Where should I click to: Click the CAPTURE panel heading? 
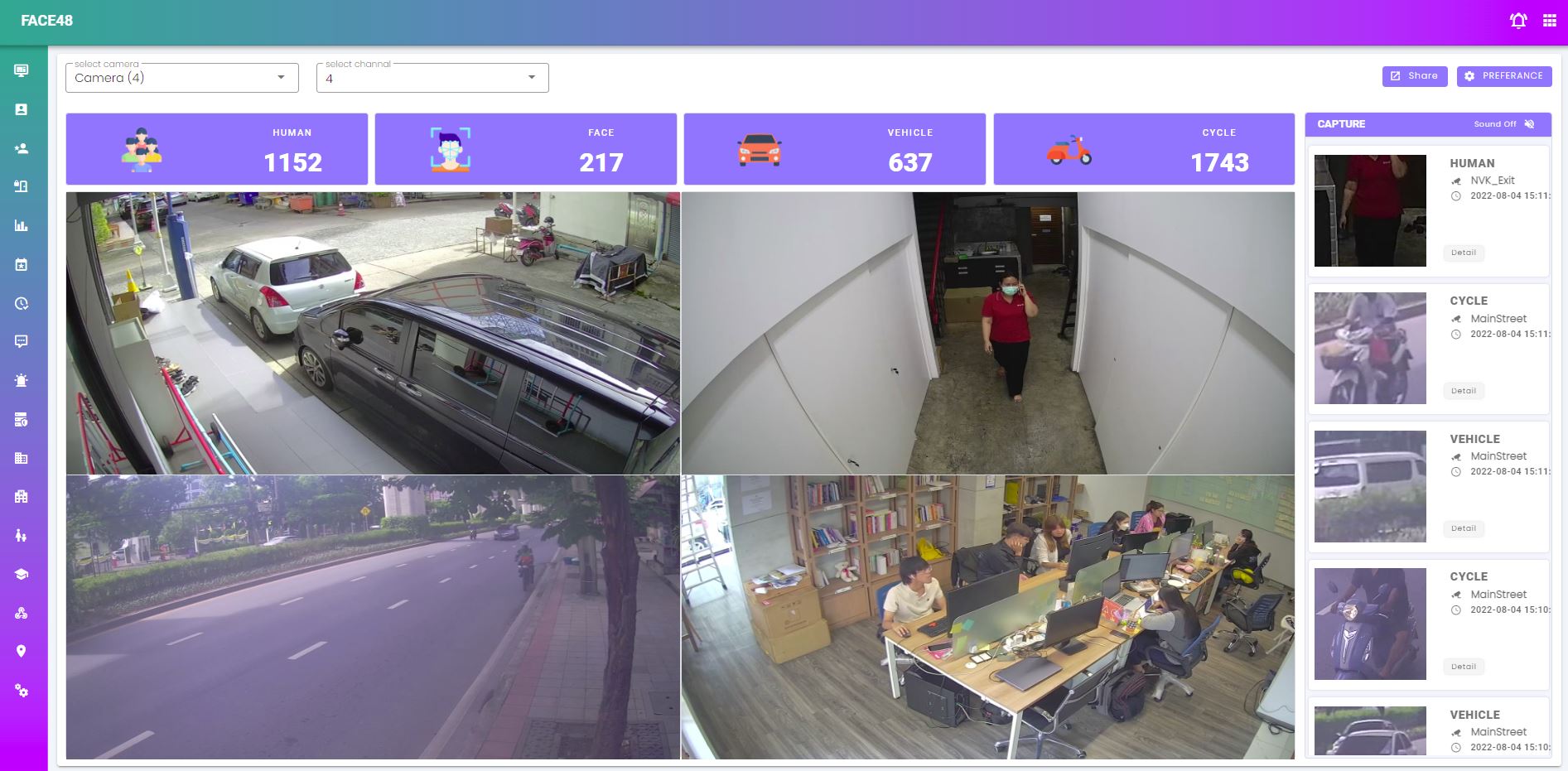pos(1341,124)
